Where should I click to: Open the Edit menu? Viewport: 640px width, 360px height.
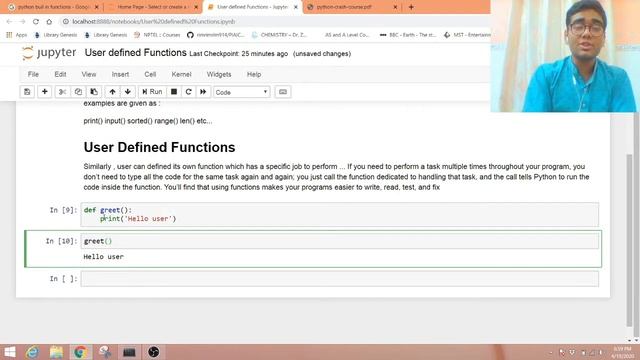pyautogui.click(x=60, y=74)
